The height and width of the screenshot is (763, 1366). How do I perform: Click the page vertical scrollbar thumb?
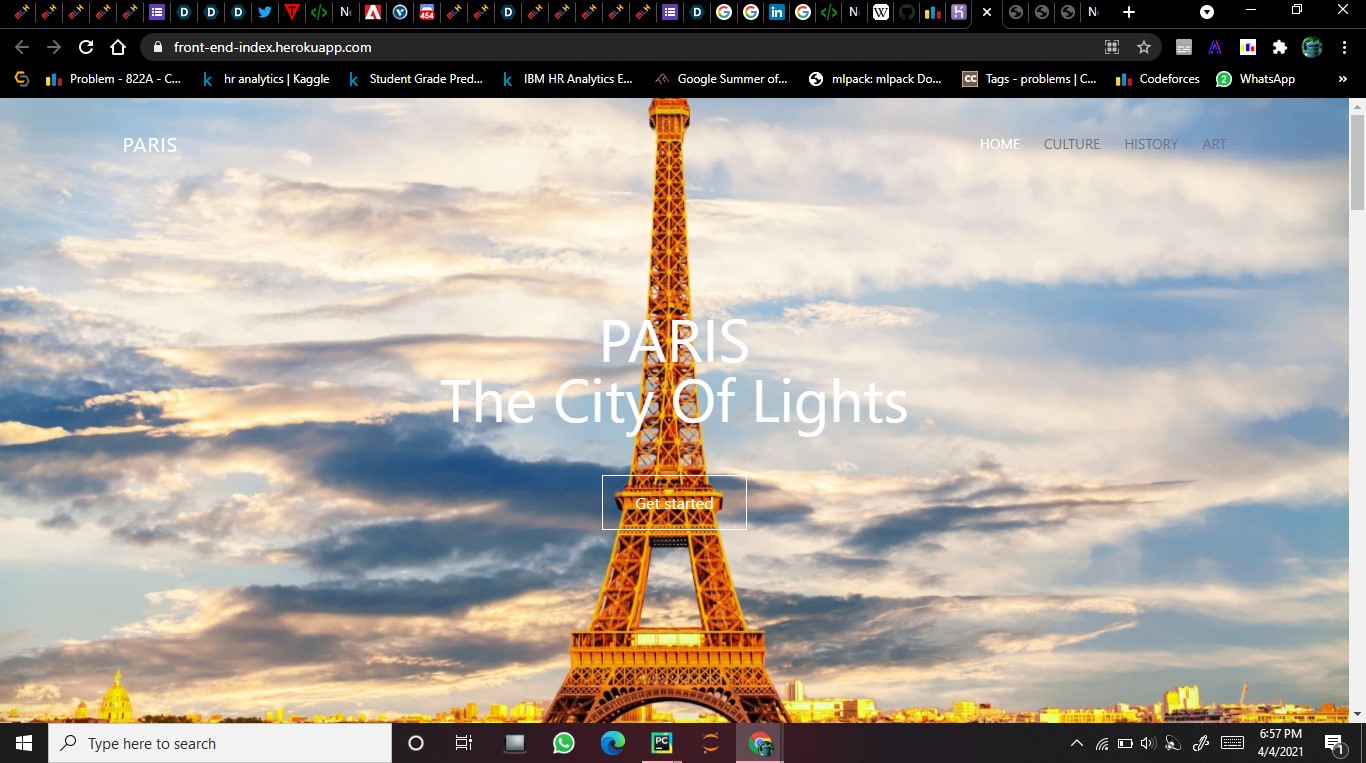[1357, 162]
